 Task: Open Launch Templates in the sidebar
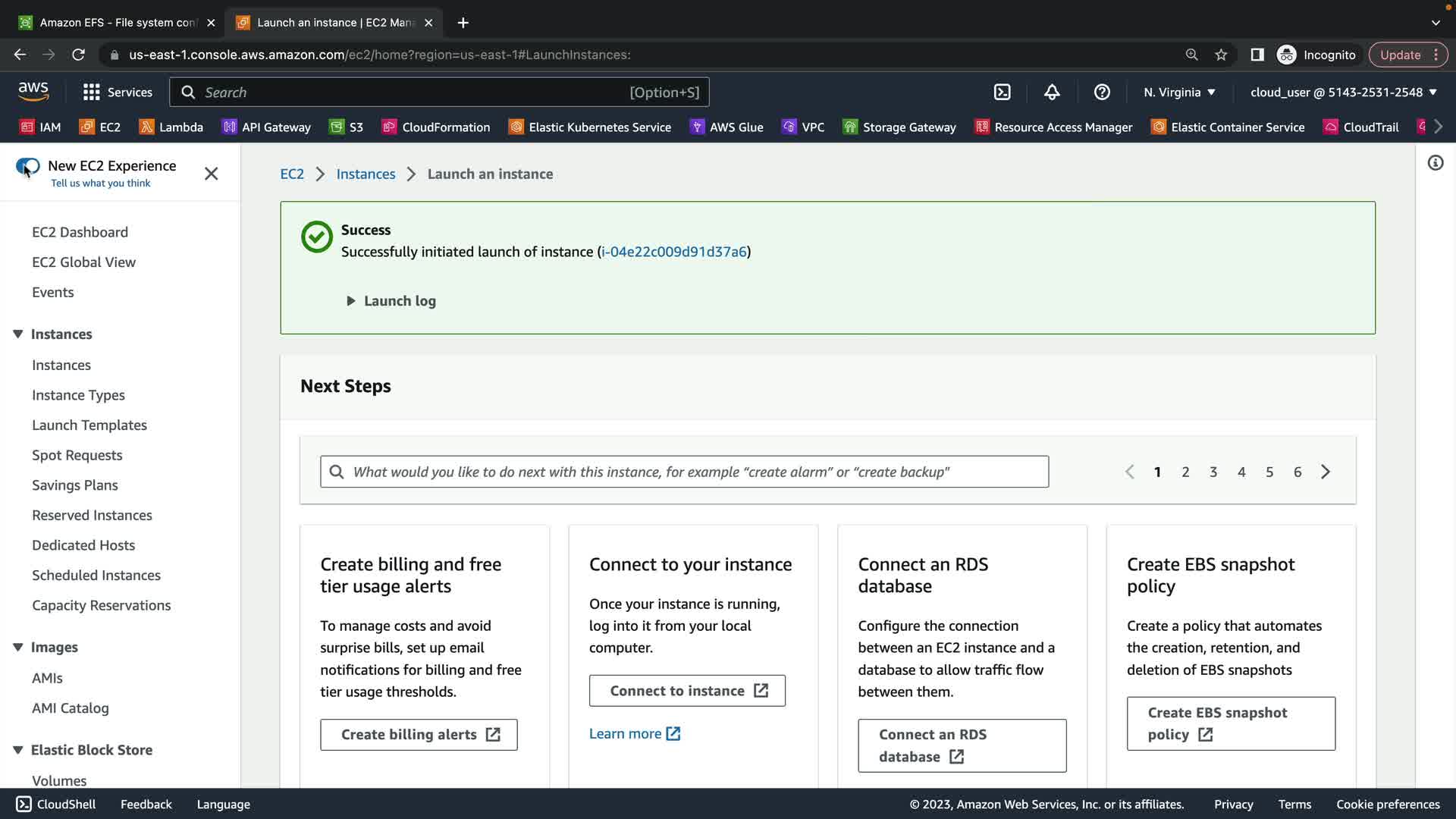(89, 425)
